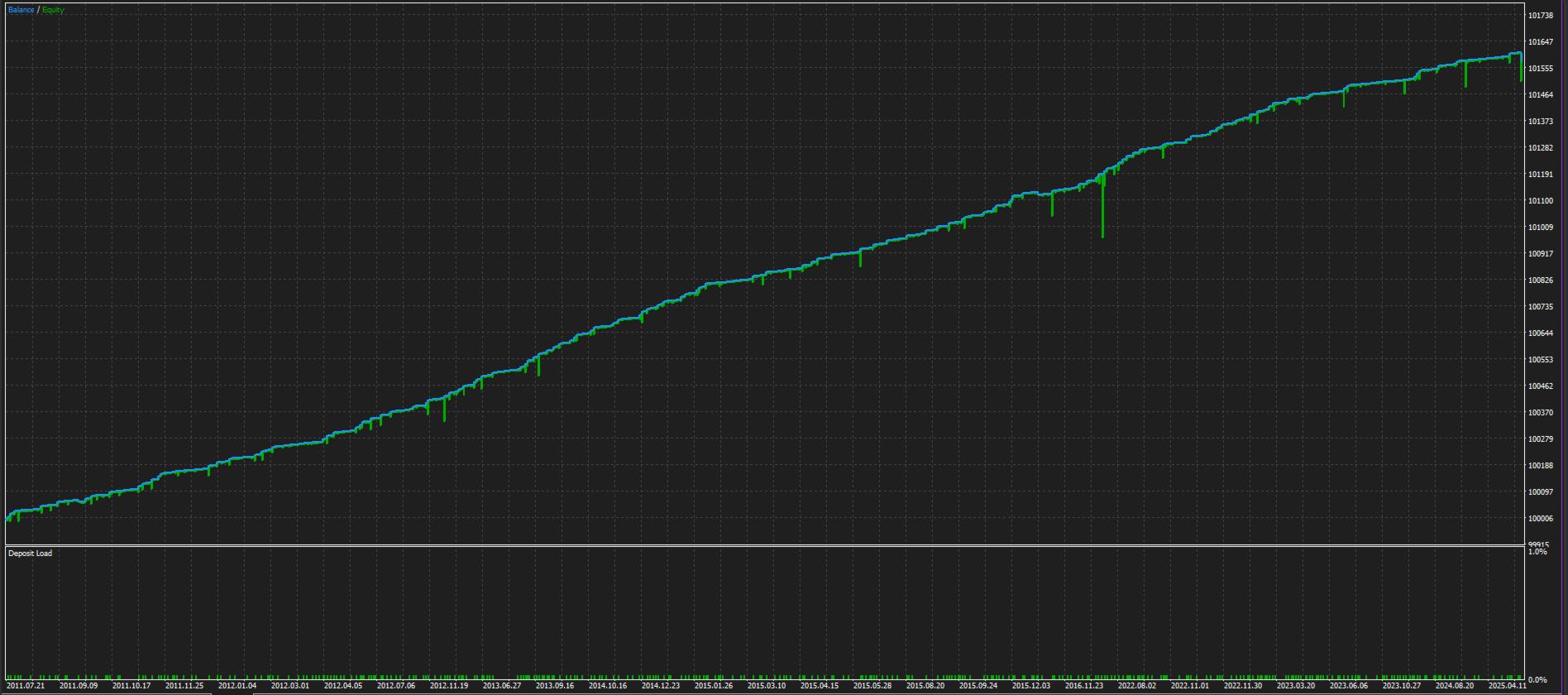Pick the 2016.11.23 date label

pyautogui.click(x=1084, y=686)
